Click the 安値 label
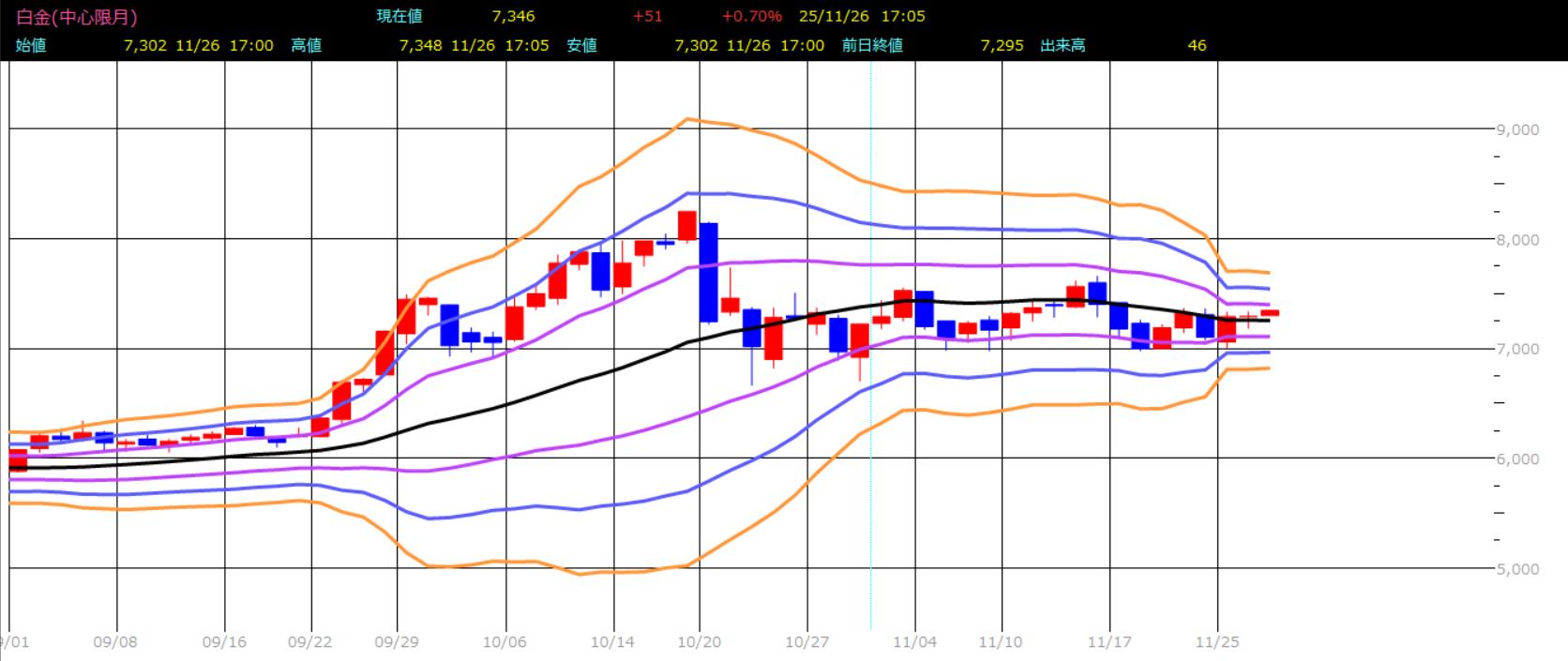 point(581,45)
